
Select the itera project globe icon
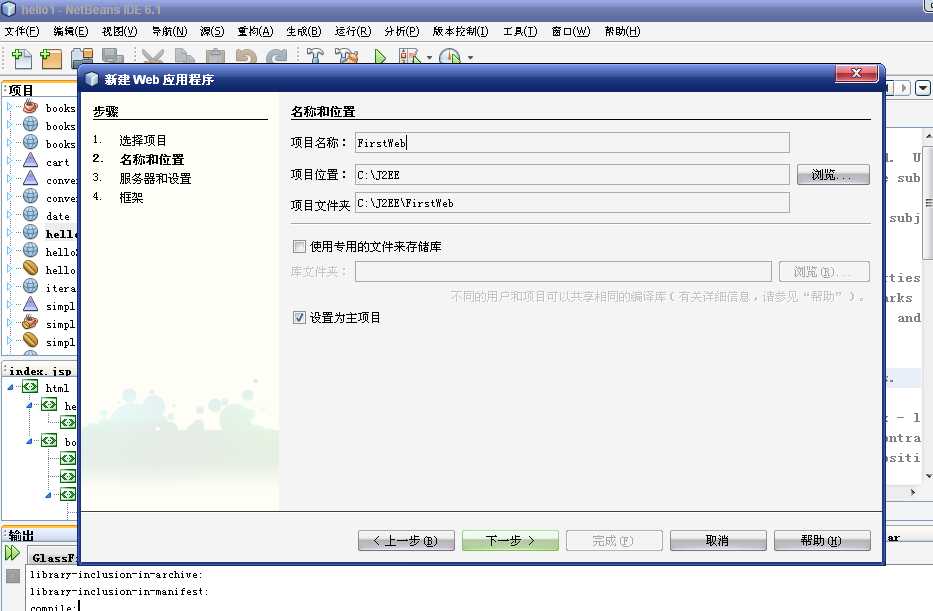(30, 286)
